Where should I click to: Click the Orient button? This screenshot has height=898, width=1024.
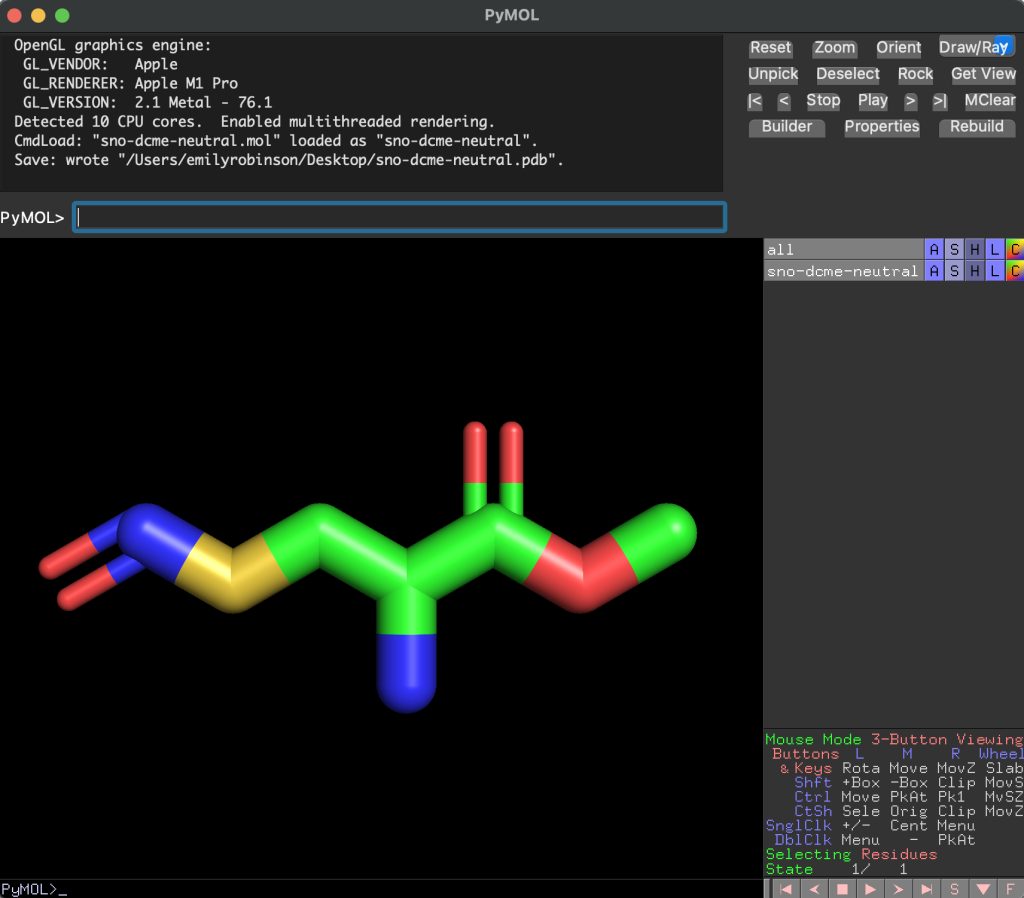[898, 48]
